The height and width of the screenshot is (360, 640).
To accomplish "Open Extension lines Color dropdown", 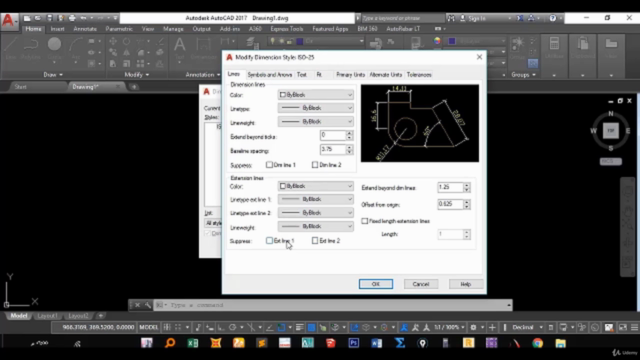I will pos(316,186).
